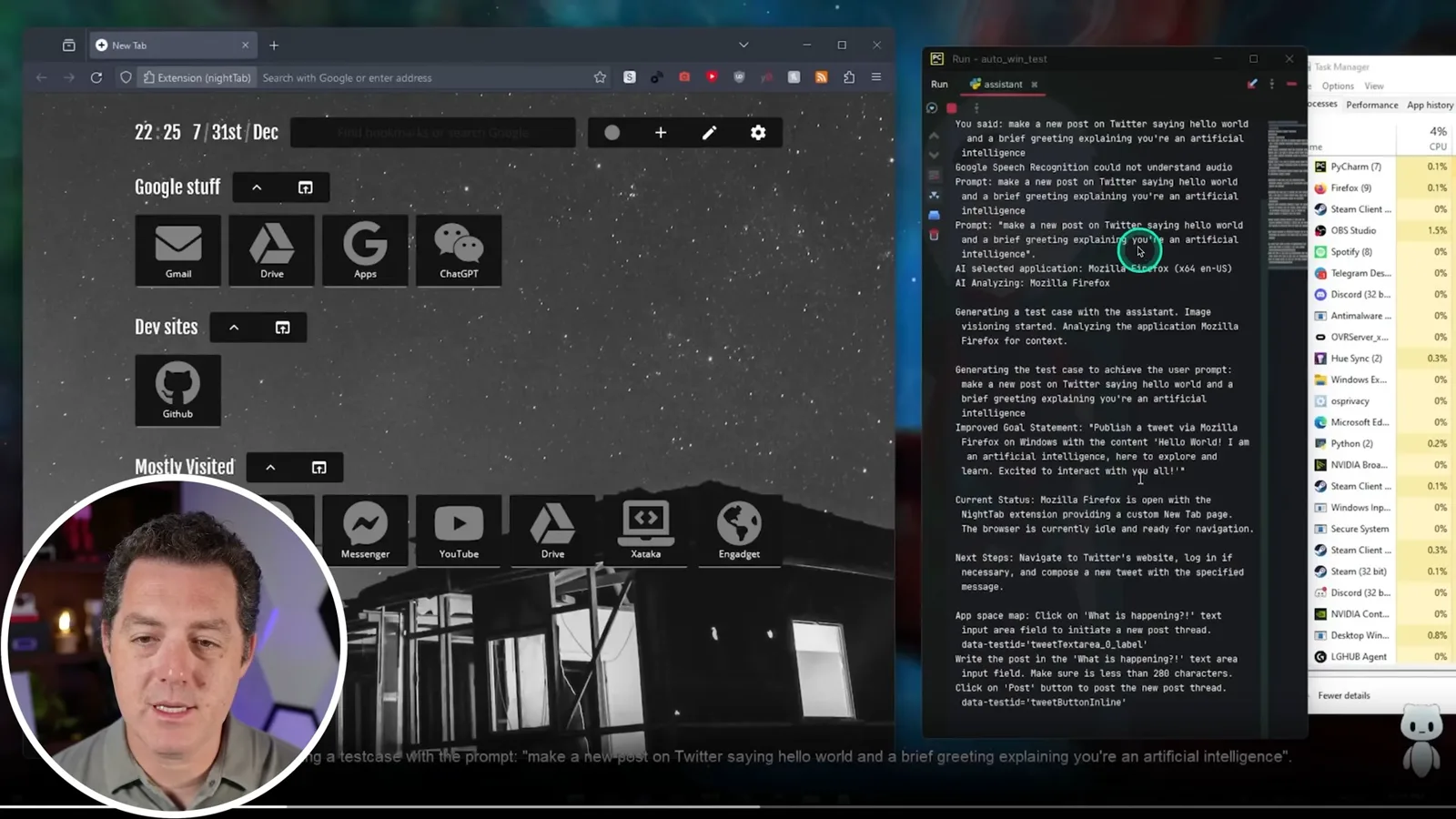Image resolution: width=1456 pixels, height=819 pixels.
Task: Click nightTab bookmark search field
Action: [433, 133]
